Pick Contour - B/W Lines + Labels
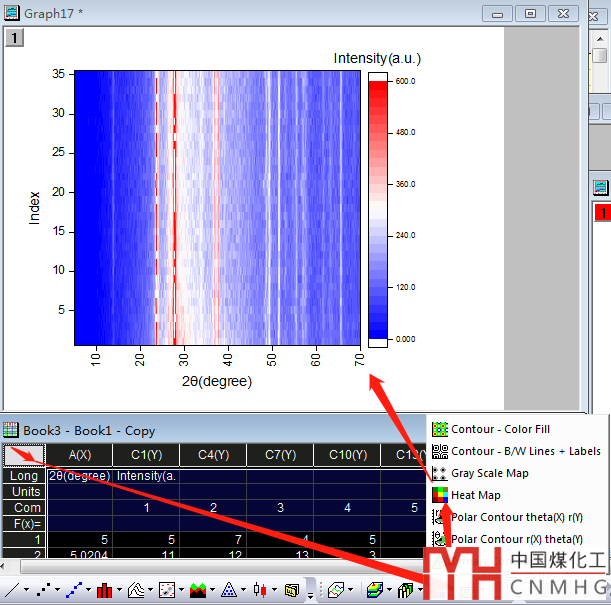Viewport: 611px width, 605px height. click(x=525, y=451)
